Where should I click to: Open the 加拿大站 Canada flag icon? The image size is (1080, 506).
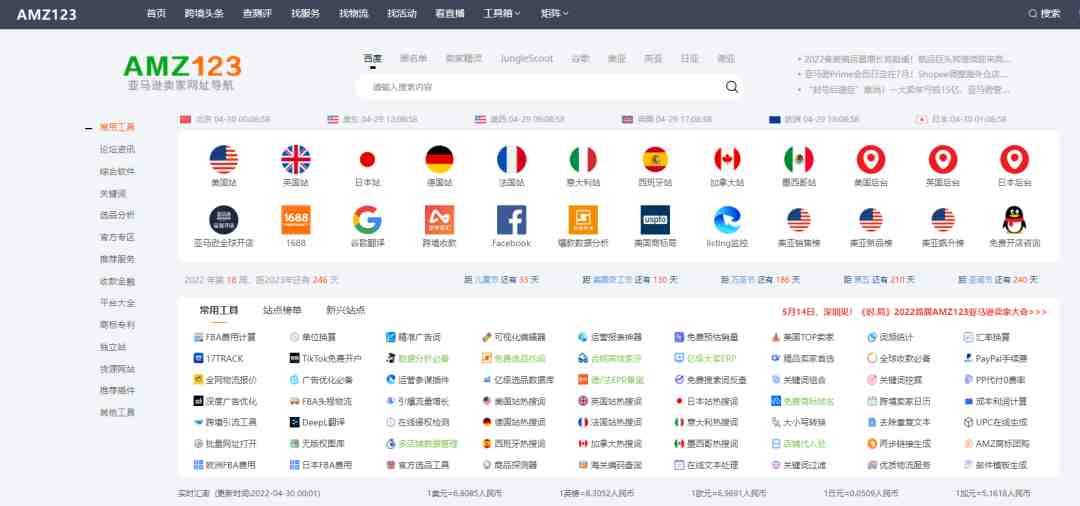tap(727, 160)
